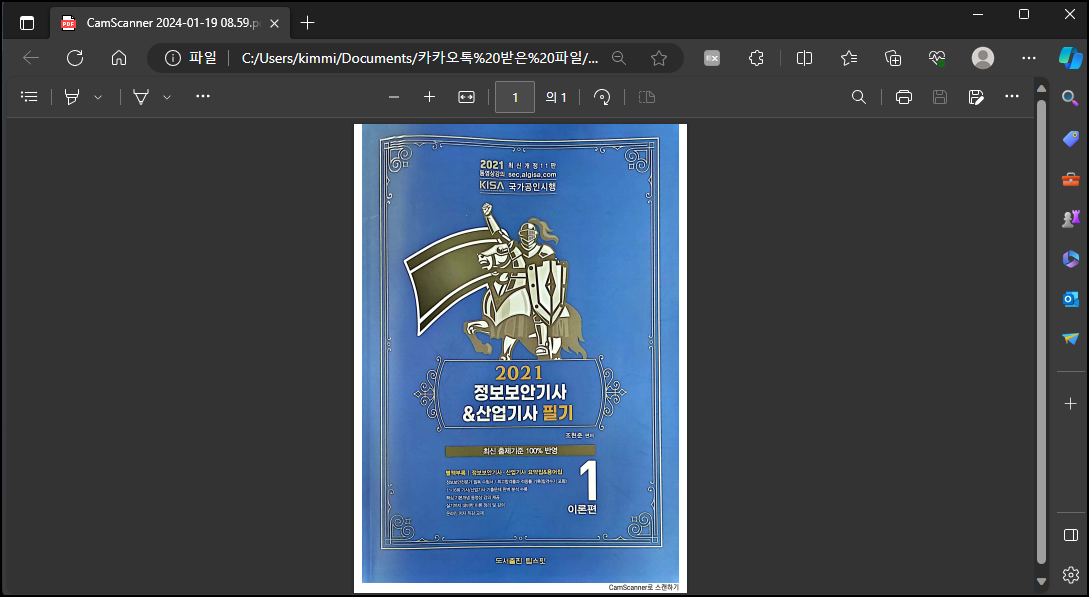Open more PDF tools on left toolbar
This screenshot has height=597, width=1089.
click(x=203, y=96)
